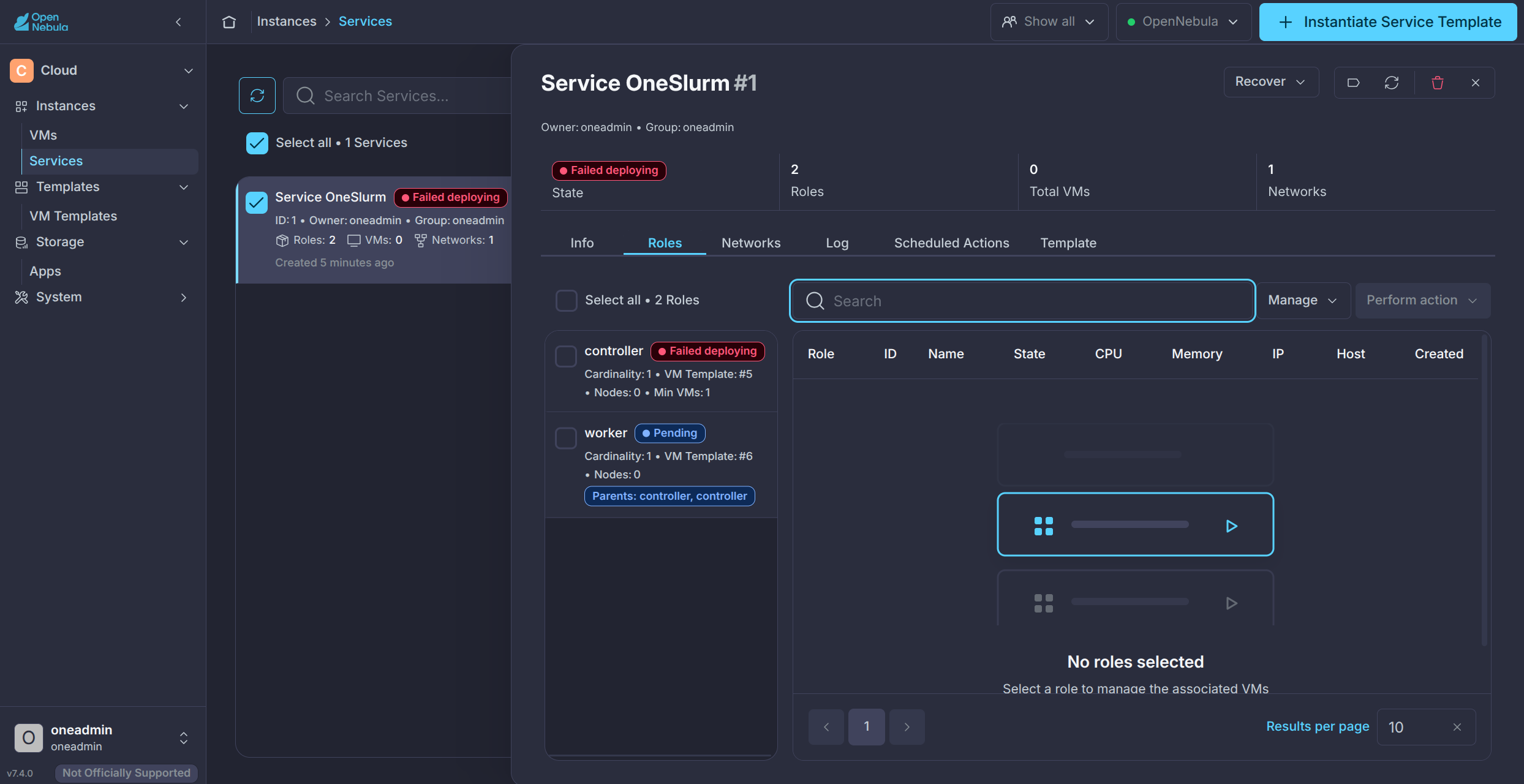This screenshot has height=784, width=1524.
Task: Click Not Officially Supported badge
Action: coord(126,773)
